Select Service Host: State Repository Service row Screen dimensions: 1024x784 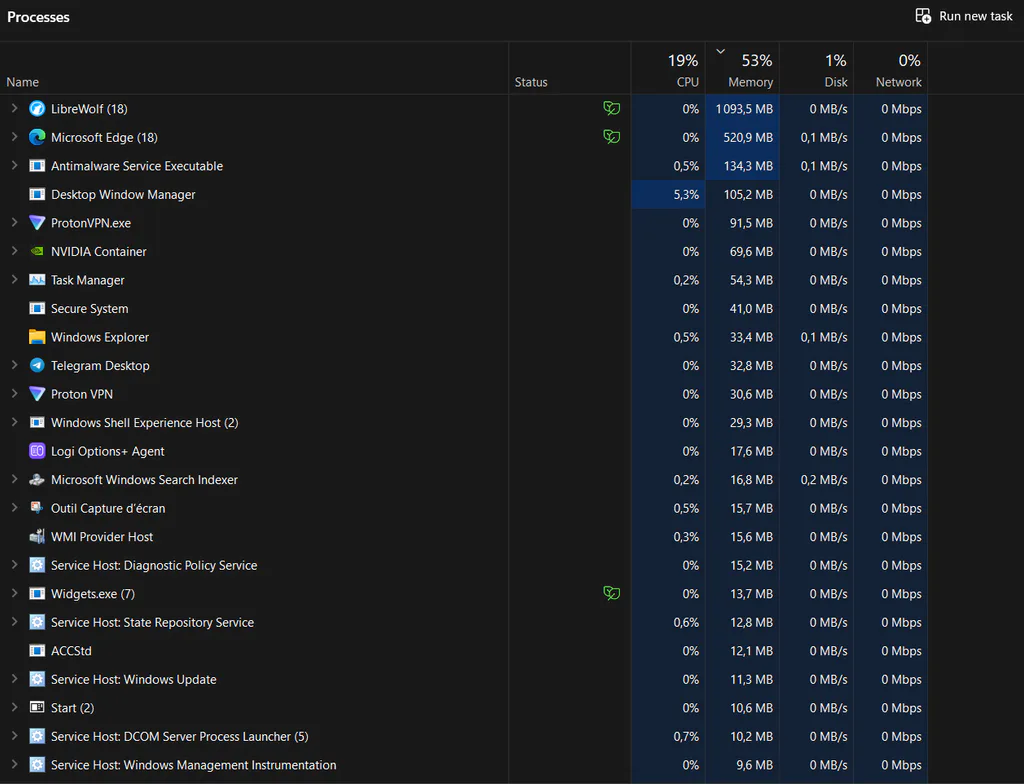pos(464,622)
